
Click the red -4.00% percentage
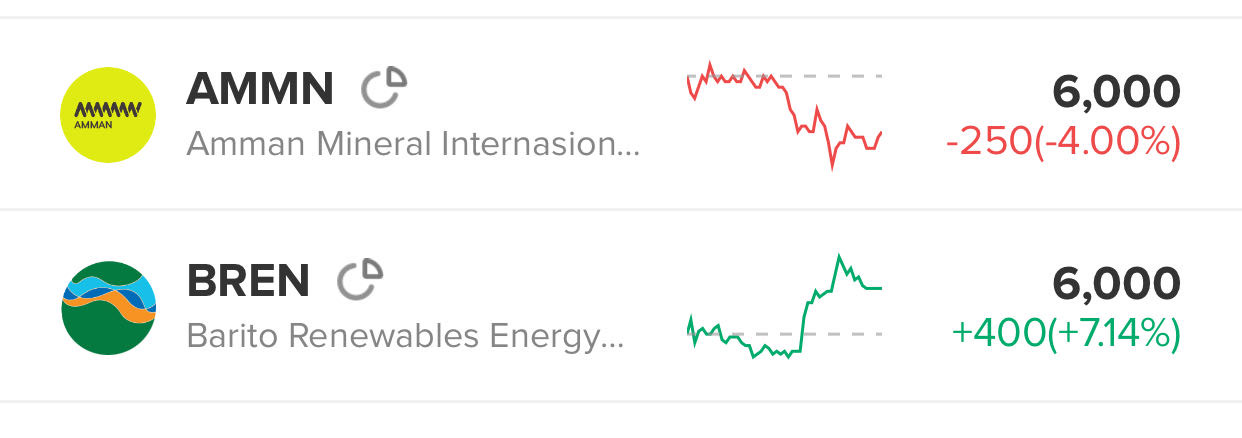coord(1107,143)
